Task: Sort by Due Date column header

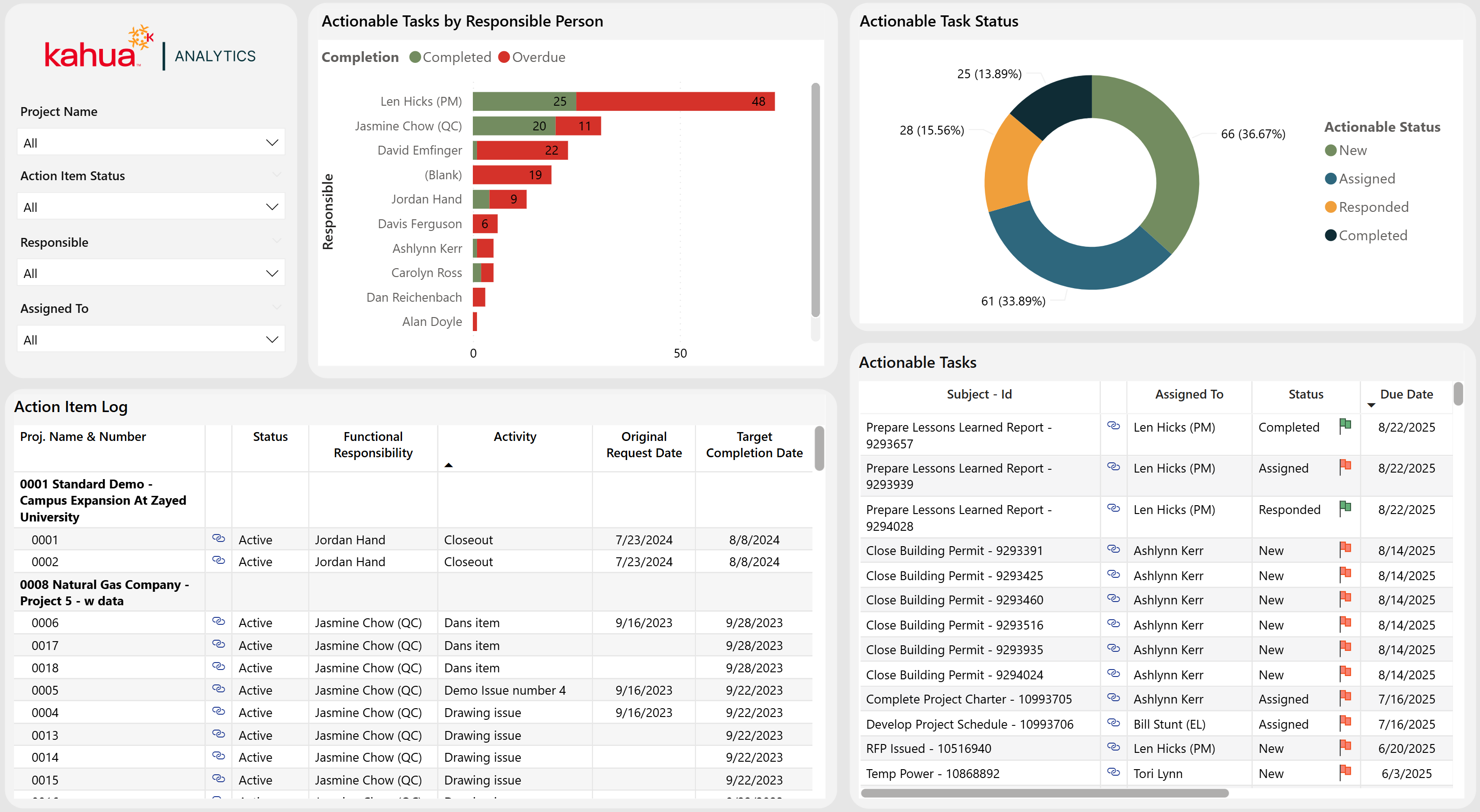Action: (x=1405, y=394)
